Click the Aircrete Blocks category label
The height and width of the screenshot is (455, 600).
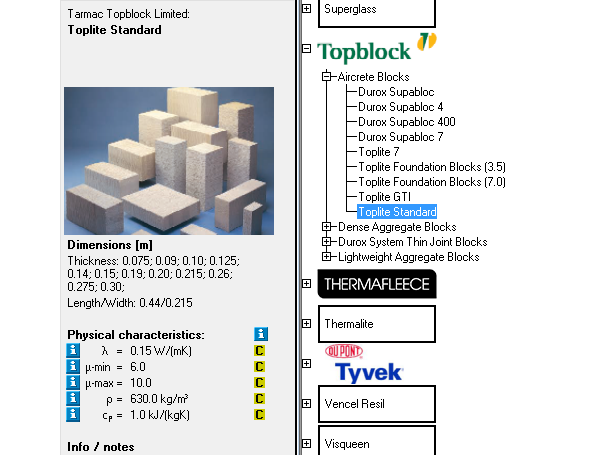(x=373, y=77)
